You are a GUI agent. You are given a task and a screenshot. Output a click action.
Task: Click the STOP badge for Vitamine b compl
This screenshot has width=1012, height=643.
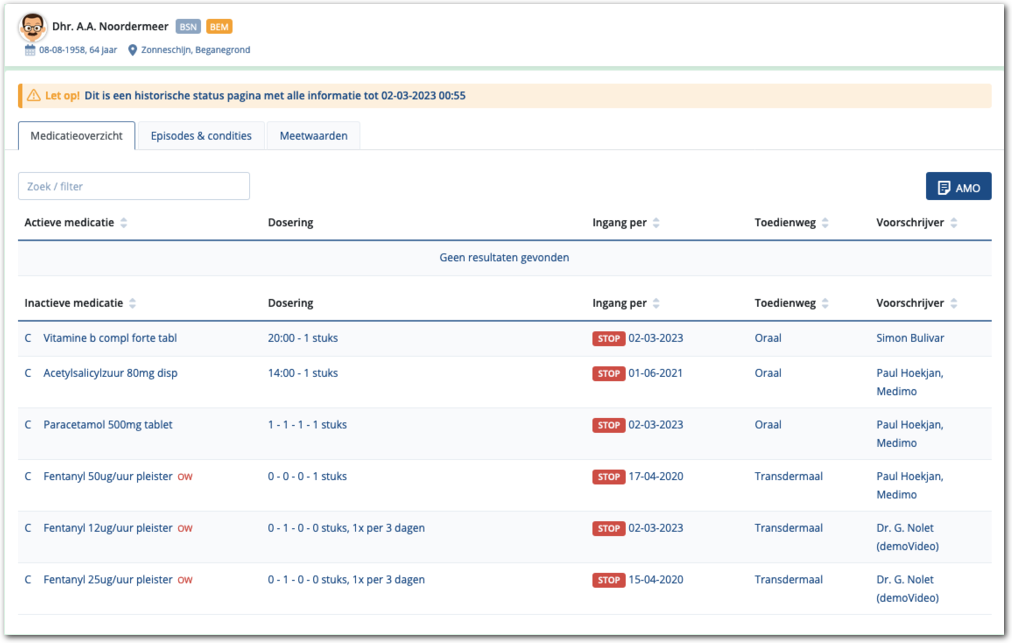tap(609, 339)
